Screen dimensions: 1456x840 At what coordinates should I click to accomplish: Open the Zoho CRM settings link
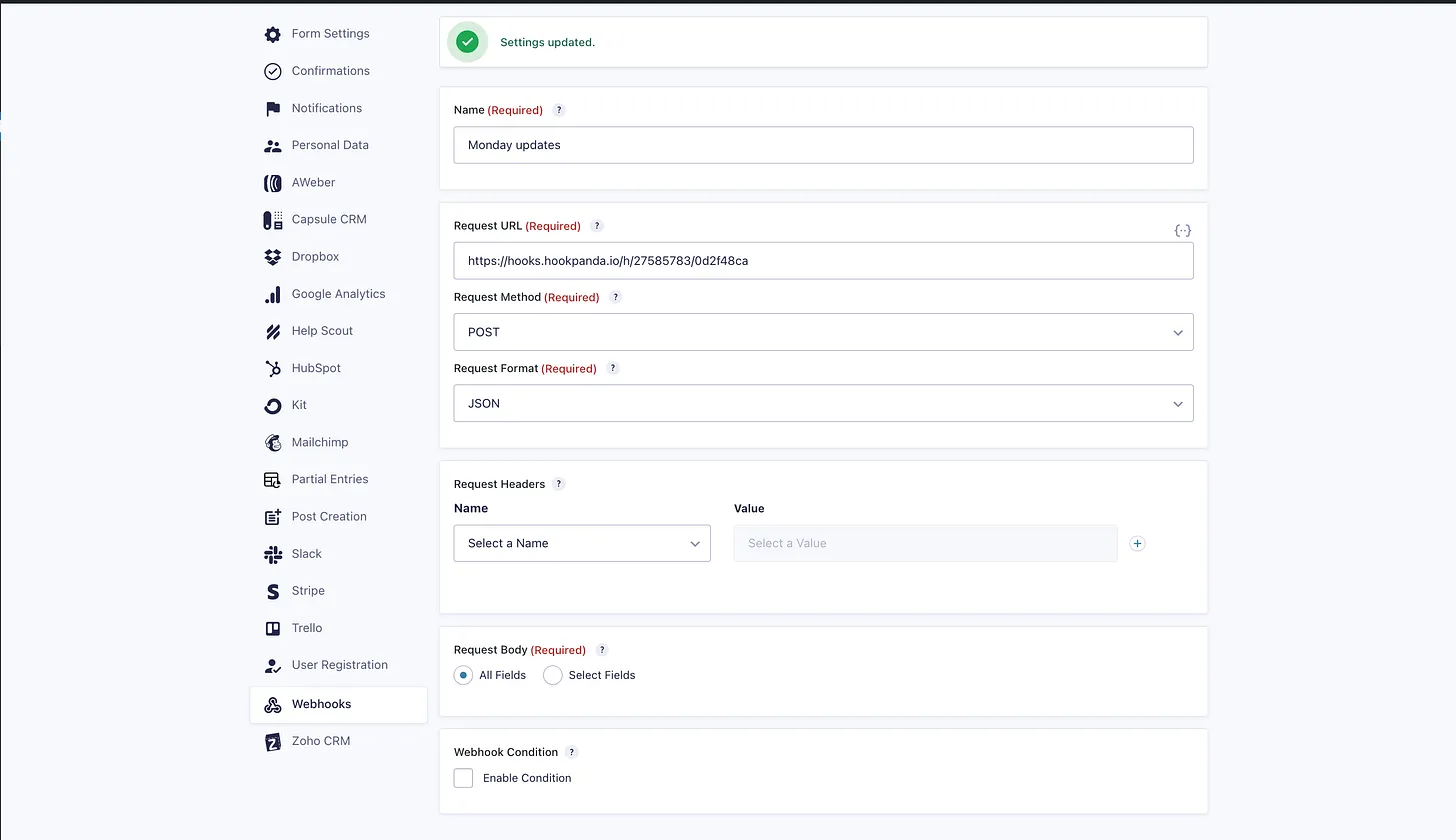320,741
